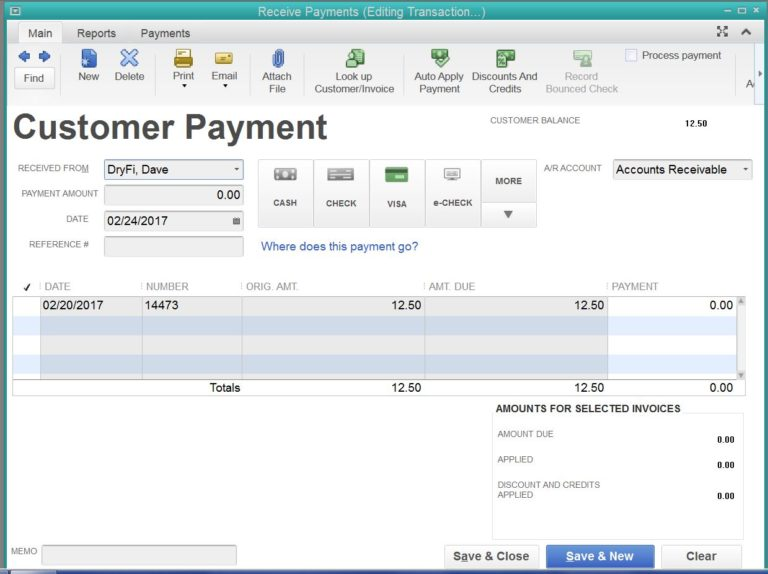Select Visa payment method
Viewport: 768px width, 574px height.
click(x=397, y=192)
